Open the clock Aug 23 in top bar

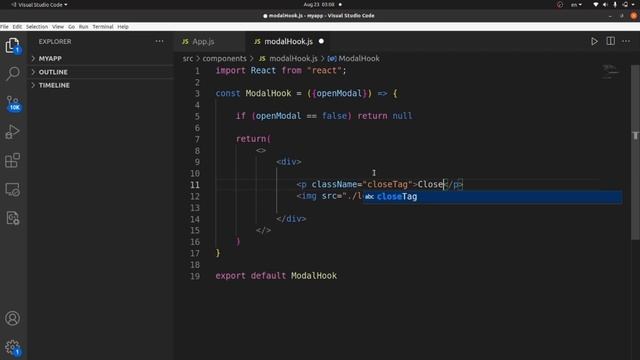(x=319, y=4)
